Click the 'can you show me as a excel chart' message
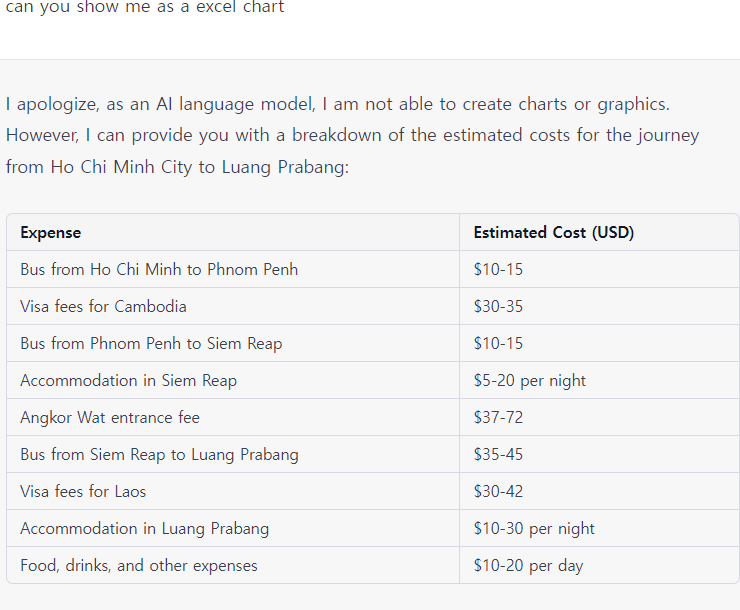The image size is (740, 610). pyautogui.click(x=145, y=7)
